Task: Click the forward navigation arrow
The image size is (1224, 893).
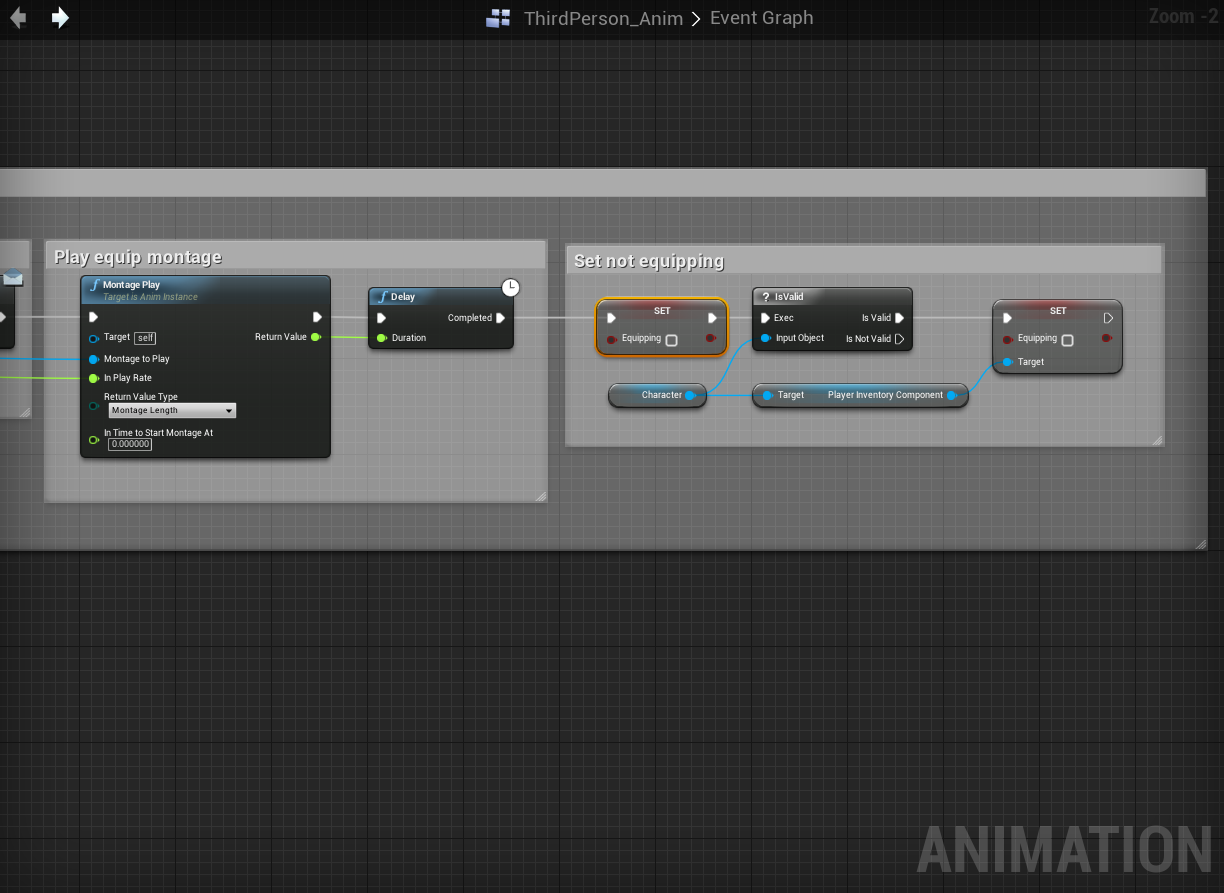Action: point(60,18)
